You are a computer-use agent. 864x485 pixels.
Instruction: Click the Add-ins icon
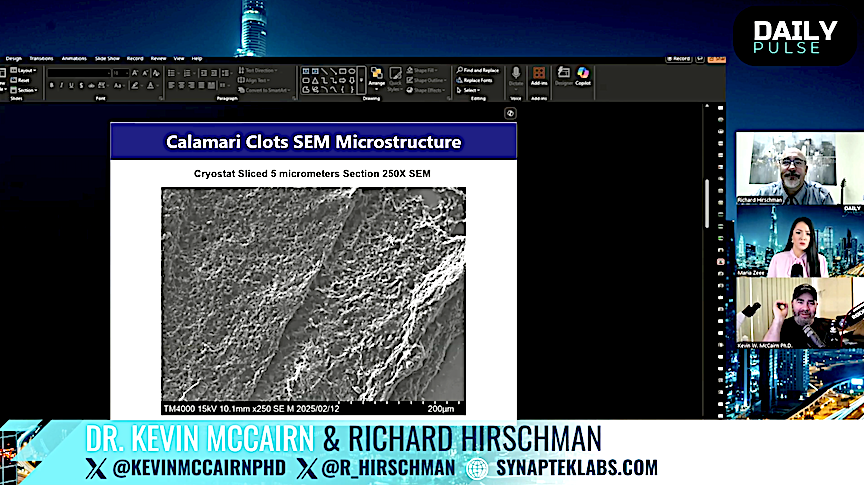[539, 75]
